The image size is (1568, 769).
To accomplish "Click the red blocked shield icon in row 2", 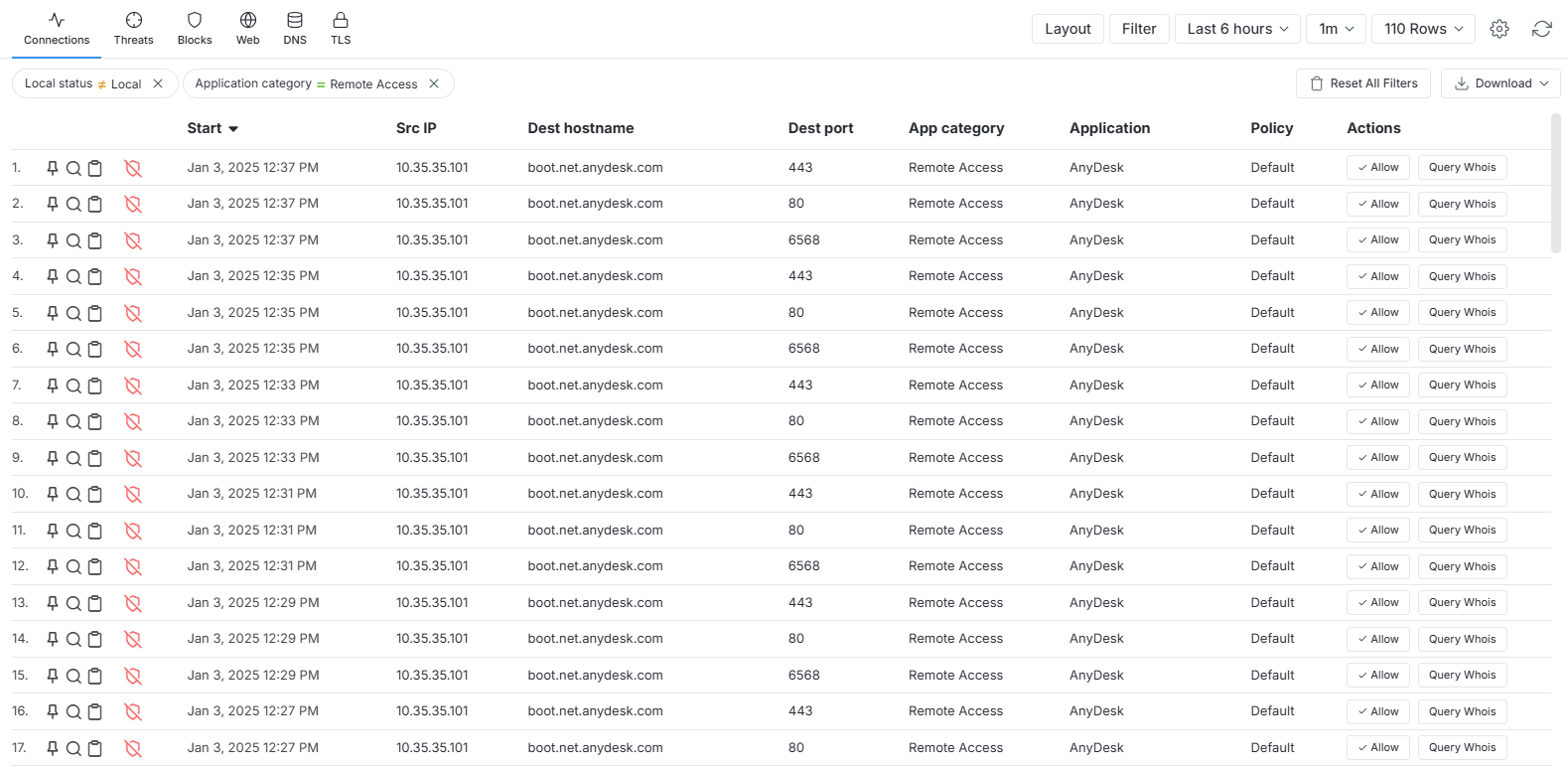I will (133, 204).
